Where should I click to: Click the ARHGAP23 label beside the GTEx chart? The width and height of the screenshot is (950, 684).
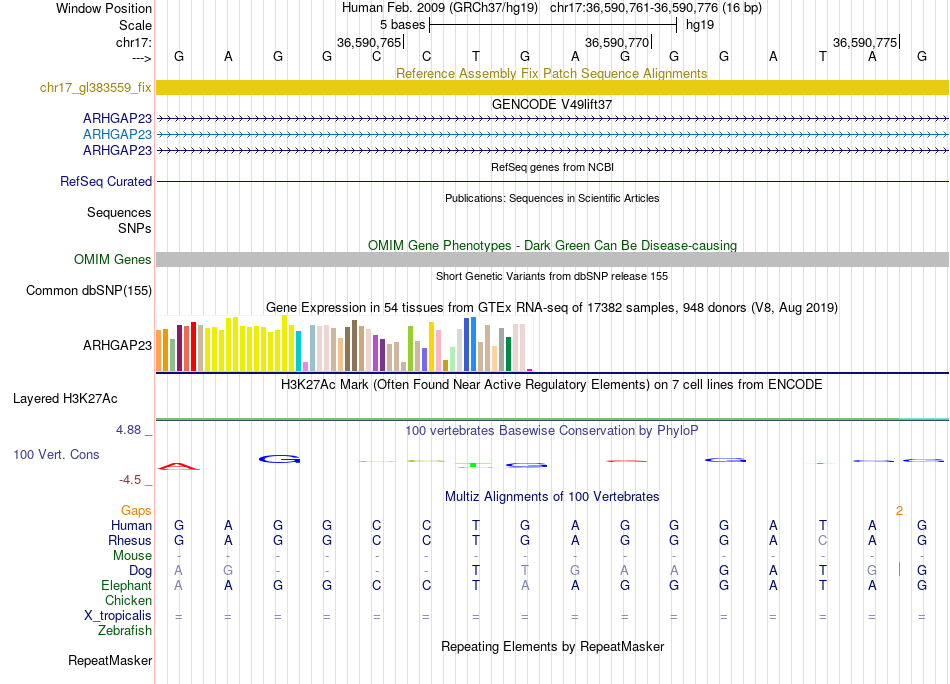[x=118, y=345]
